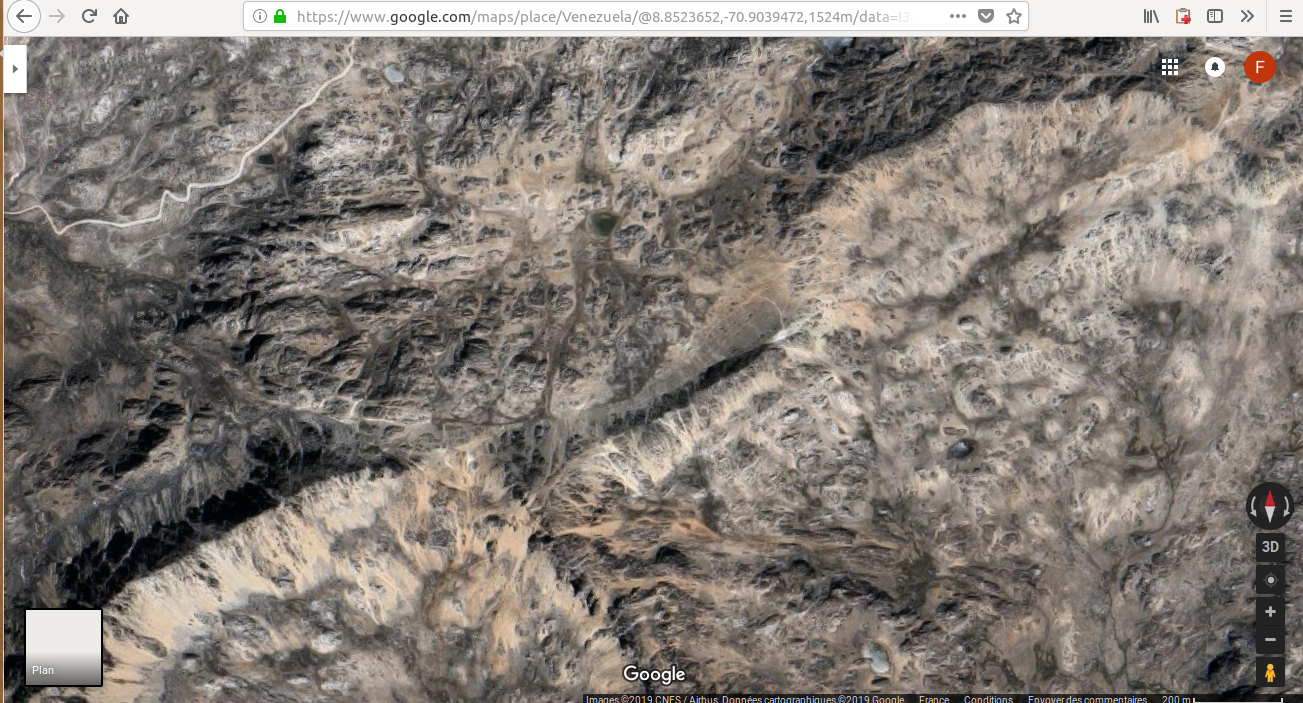Click the Google Maps URL address field

coord(600,16)
